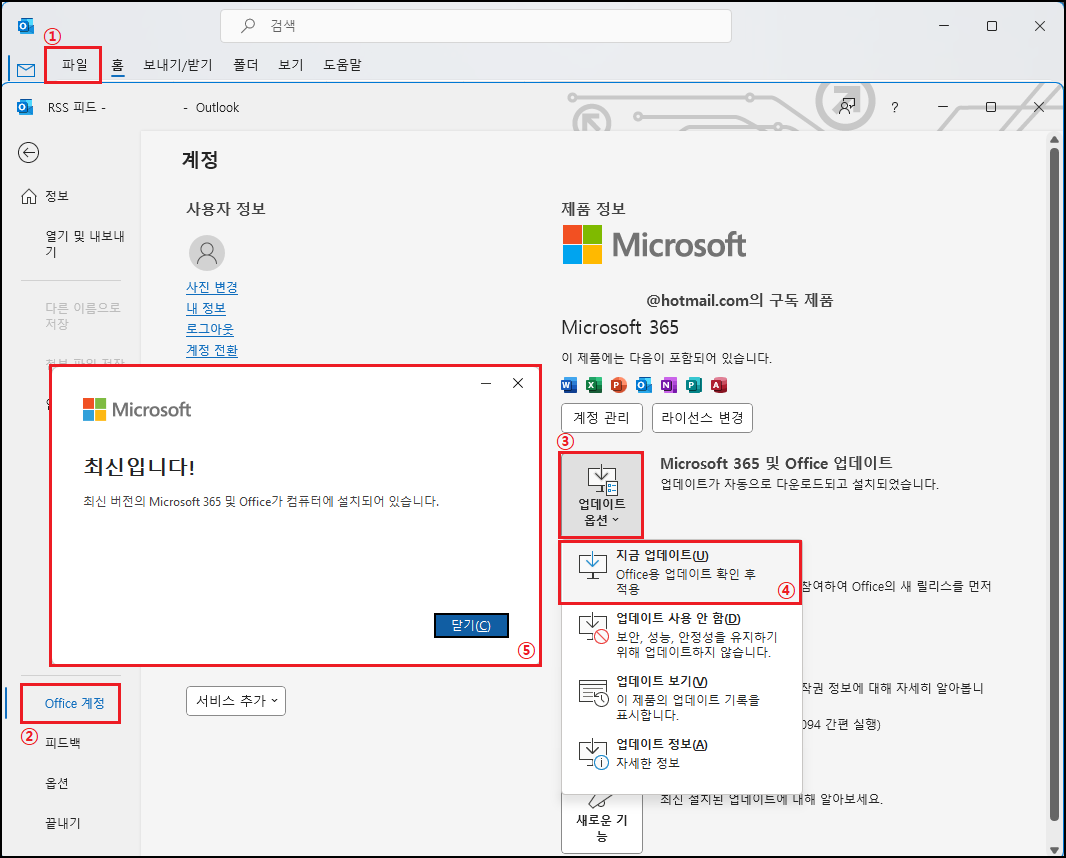
Task: Switch to the 홈 ribbon tab
Action: point(118,65)
